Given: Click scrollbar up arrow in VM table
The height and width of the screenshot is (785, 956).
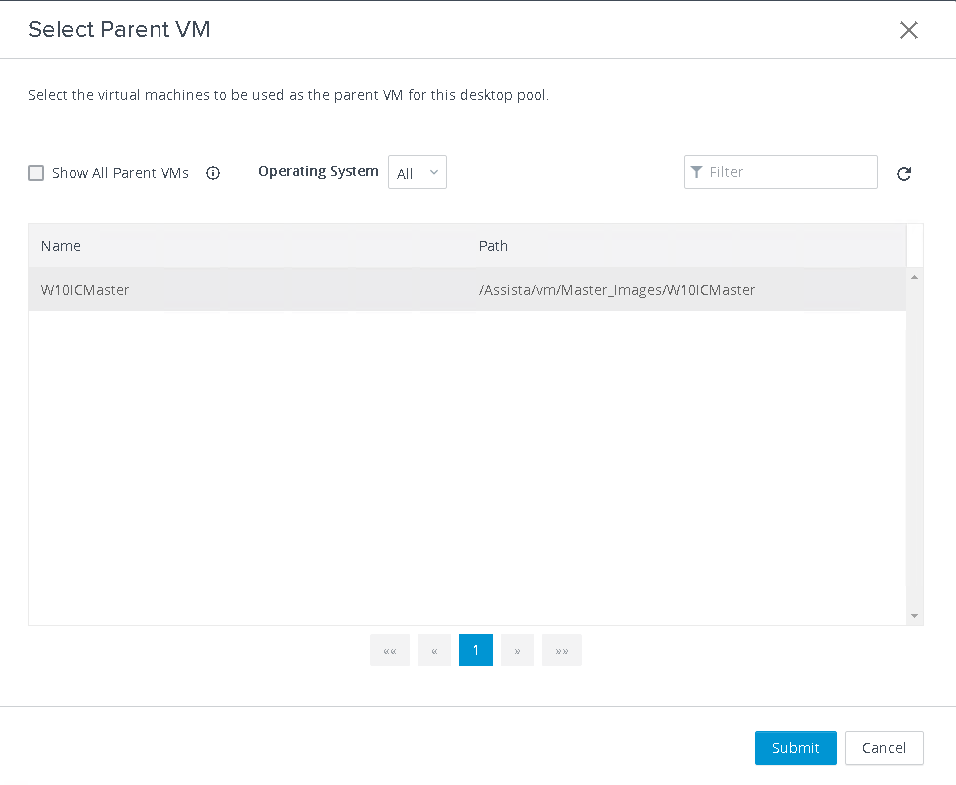Looking at the screenshot, I should 914,277.
